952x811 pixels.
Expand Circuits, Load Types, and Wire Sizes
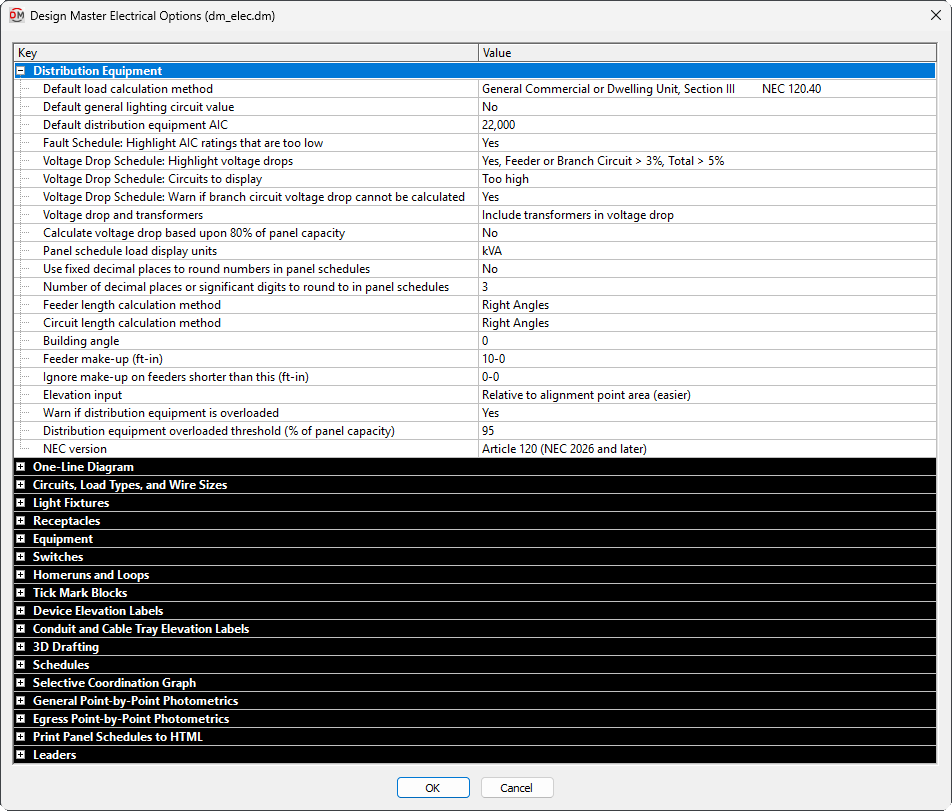[x=21, y=485]
